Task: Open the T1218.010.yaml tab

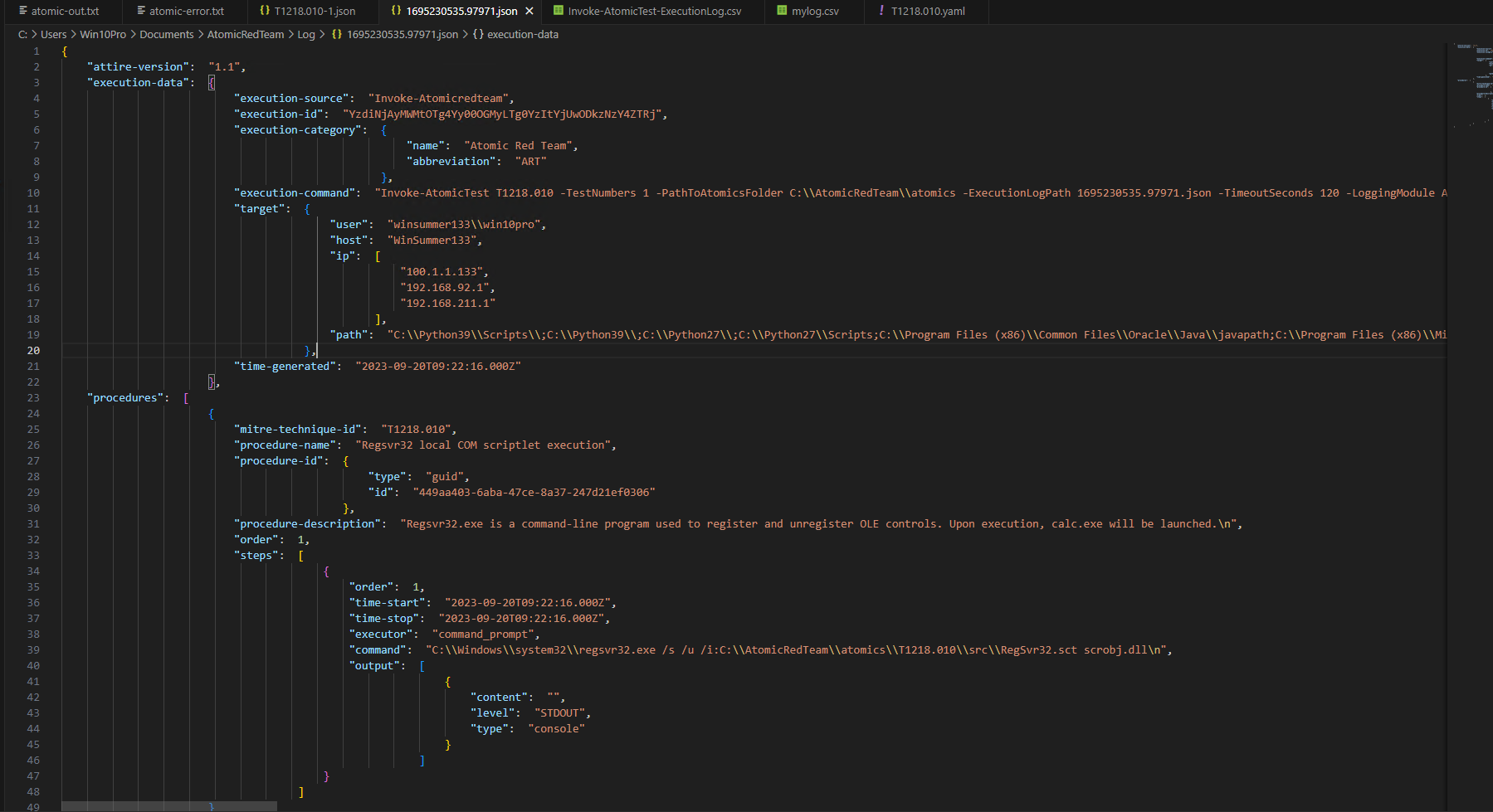Action: pos(926,12)
